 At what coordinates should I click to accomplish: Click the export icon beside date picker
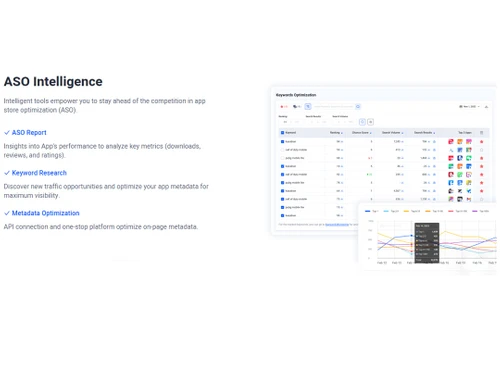pyautogui.click(x=486, y=107)
